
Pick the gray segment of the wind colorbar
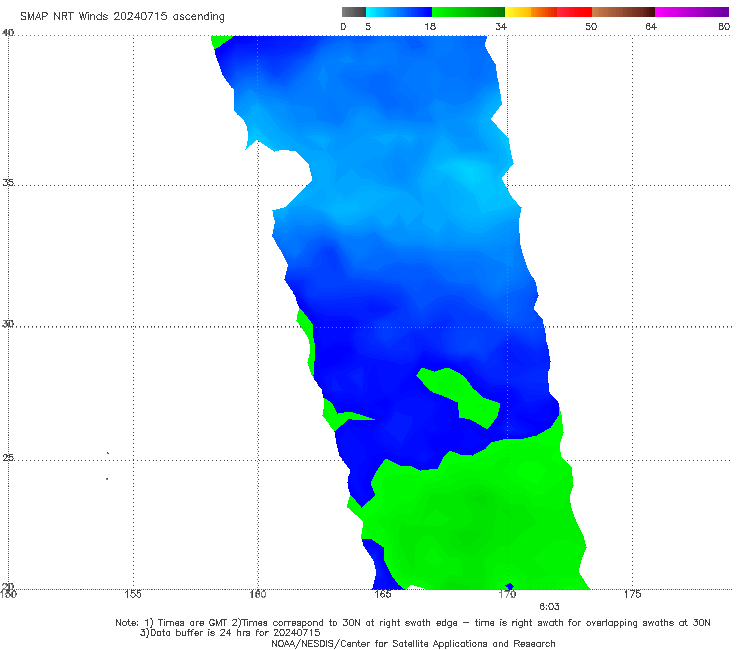coord(354,12)
